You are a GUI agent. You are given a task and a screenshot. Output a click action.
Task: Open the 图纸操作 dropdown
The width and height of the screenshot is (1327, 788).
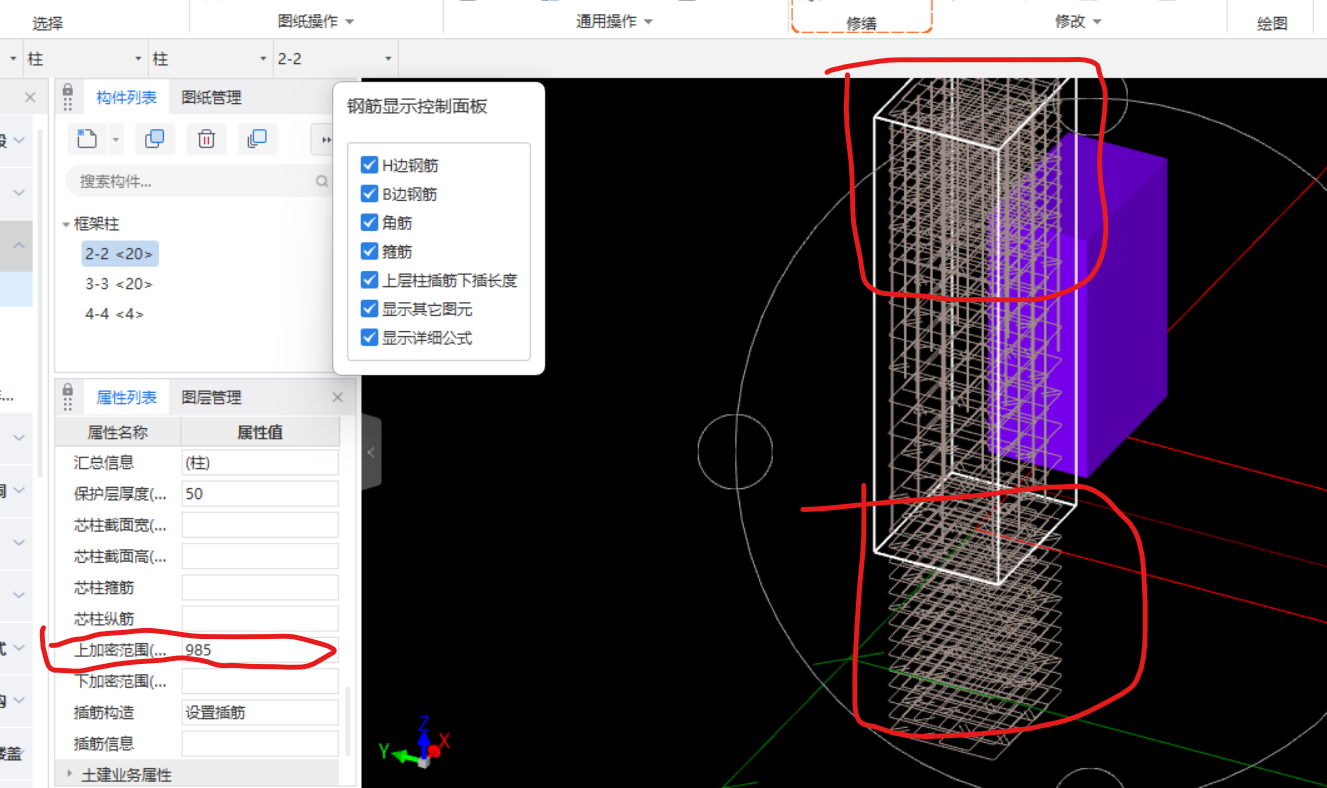tap(349, 22)
